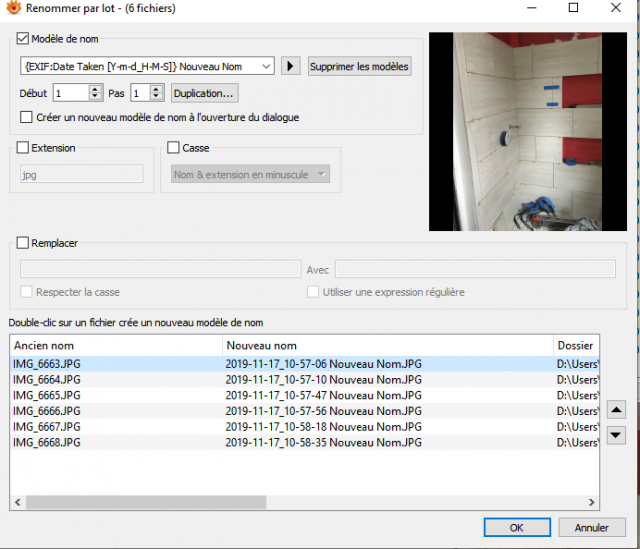Tick the Casse checkbox
640x549 pixels.
click(173, 147)
